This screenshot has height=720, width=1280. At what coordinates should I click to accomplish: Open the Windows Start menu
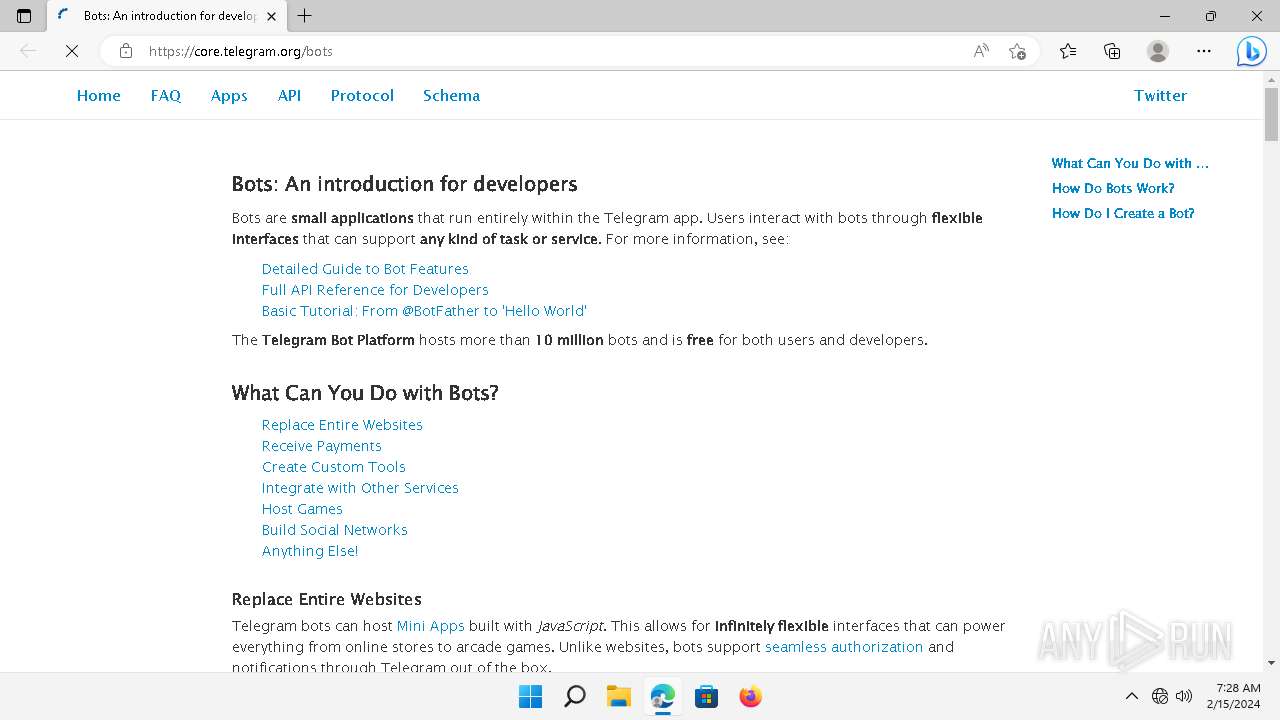click(530, 696)
